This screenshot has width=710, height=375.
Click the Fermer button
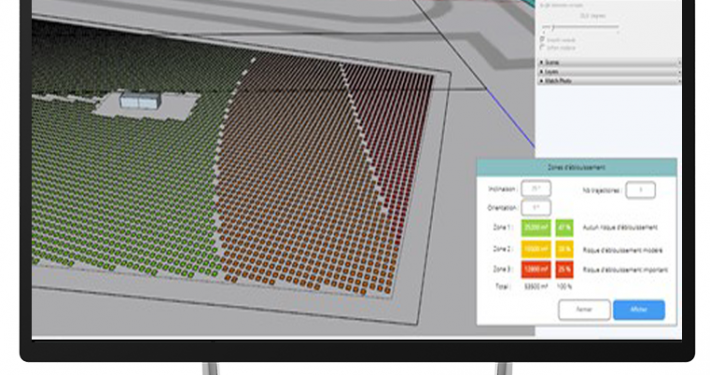[x=584, y=310]
